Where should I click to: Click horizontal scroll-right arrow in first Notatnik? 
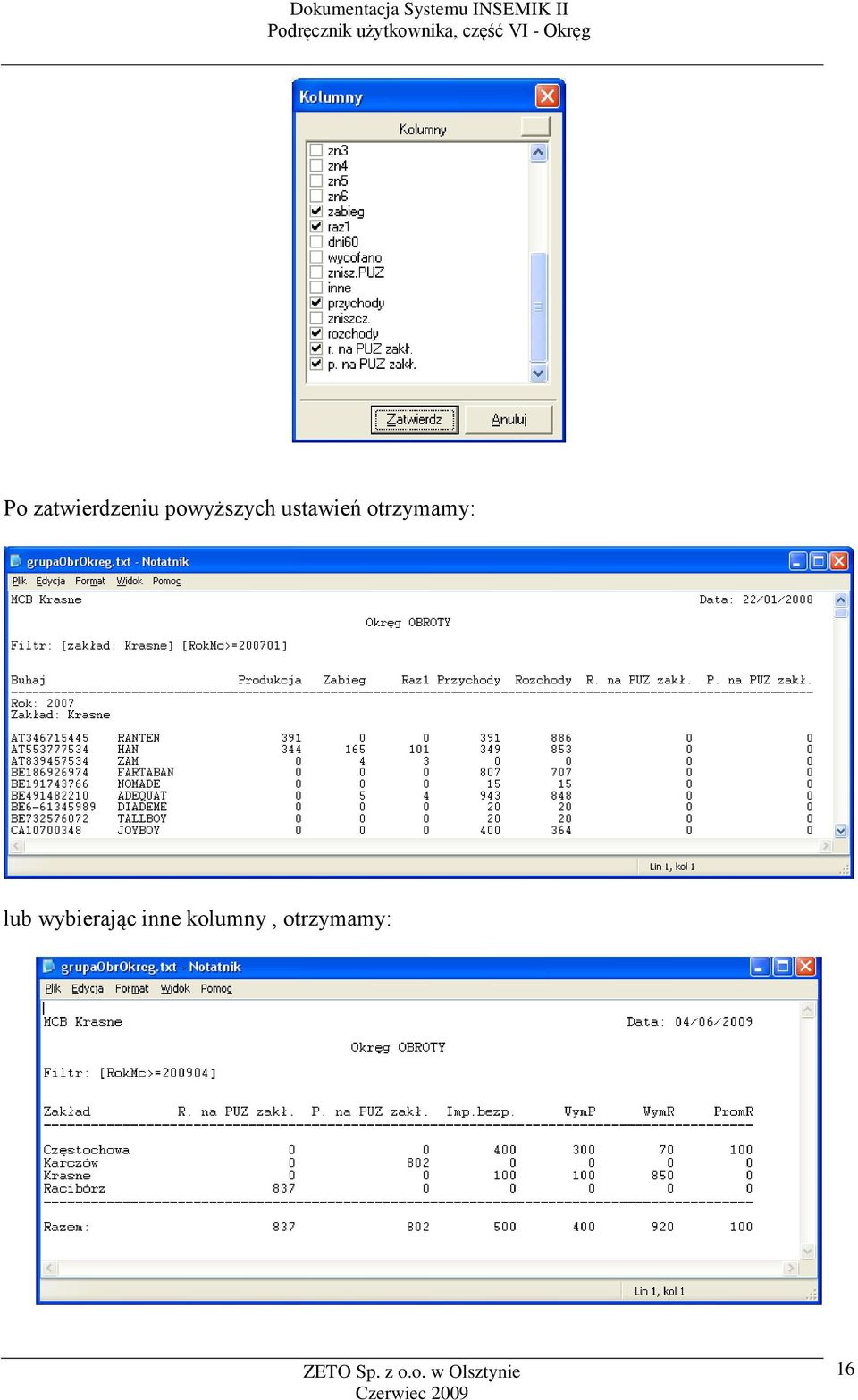(826, 846)
